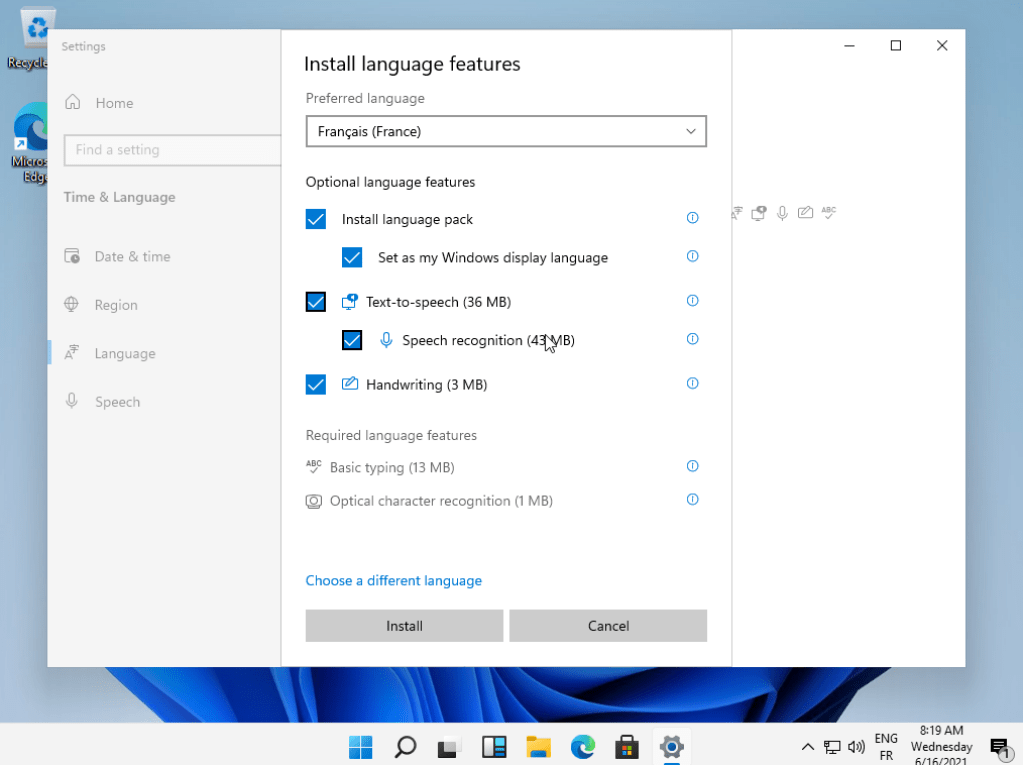
Task: Click Choose a different language link
Action: click(x=393, y=580)
